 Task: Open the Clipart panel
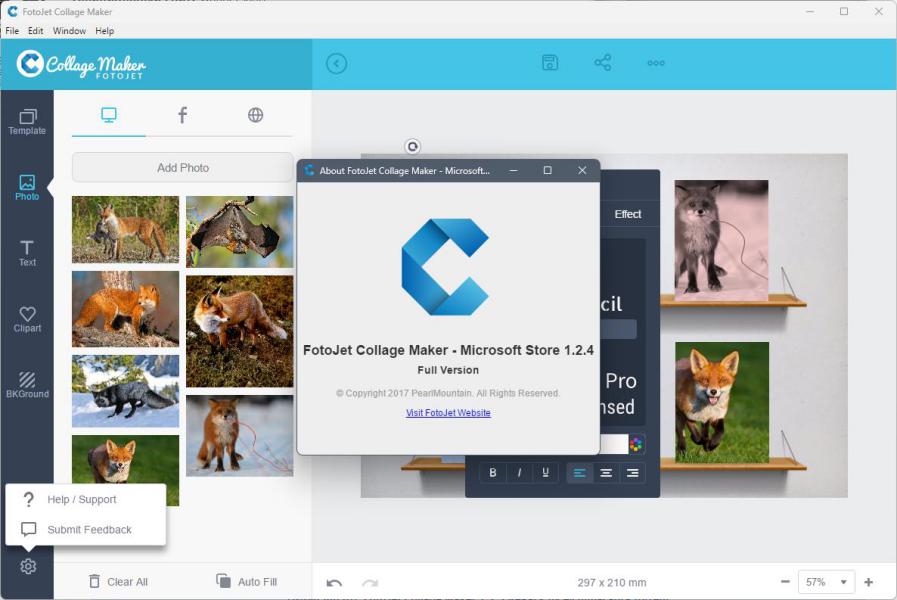click(27, 319)
